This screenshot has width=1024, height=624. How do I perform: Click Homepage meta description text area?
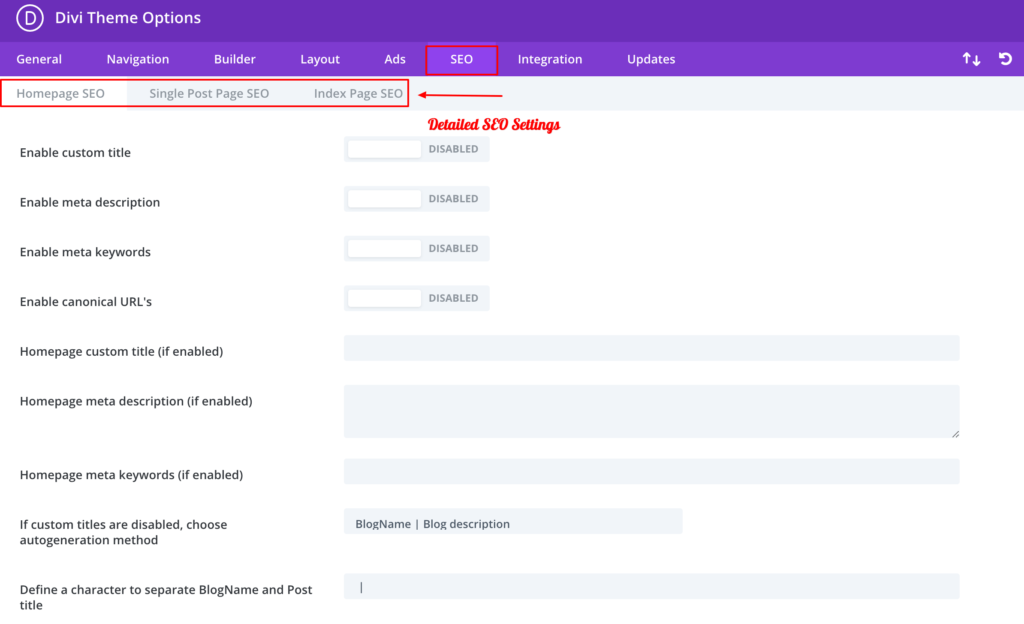651,411
